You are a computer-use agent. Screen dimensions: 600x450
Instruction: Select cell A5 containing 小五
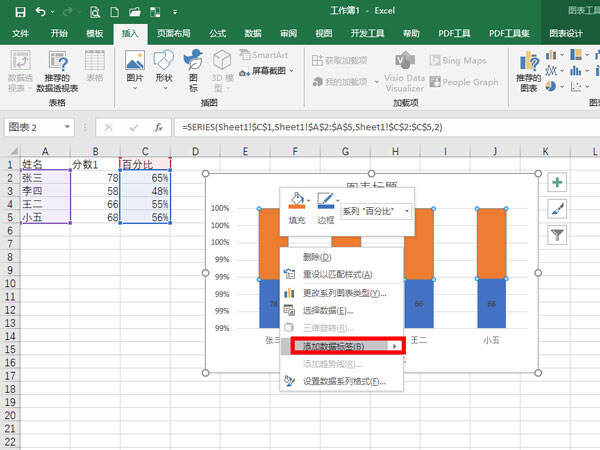click(45, 217)
